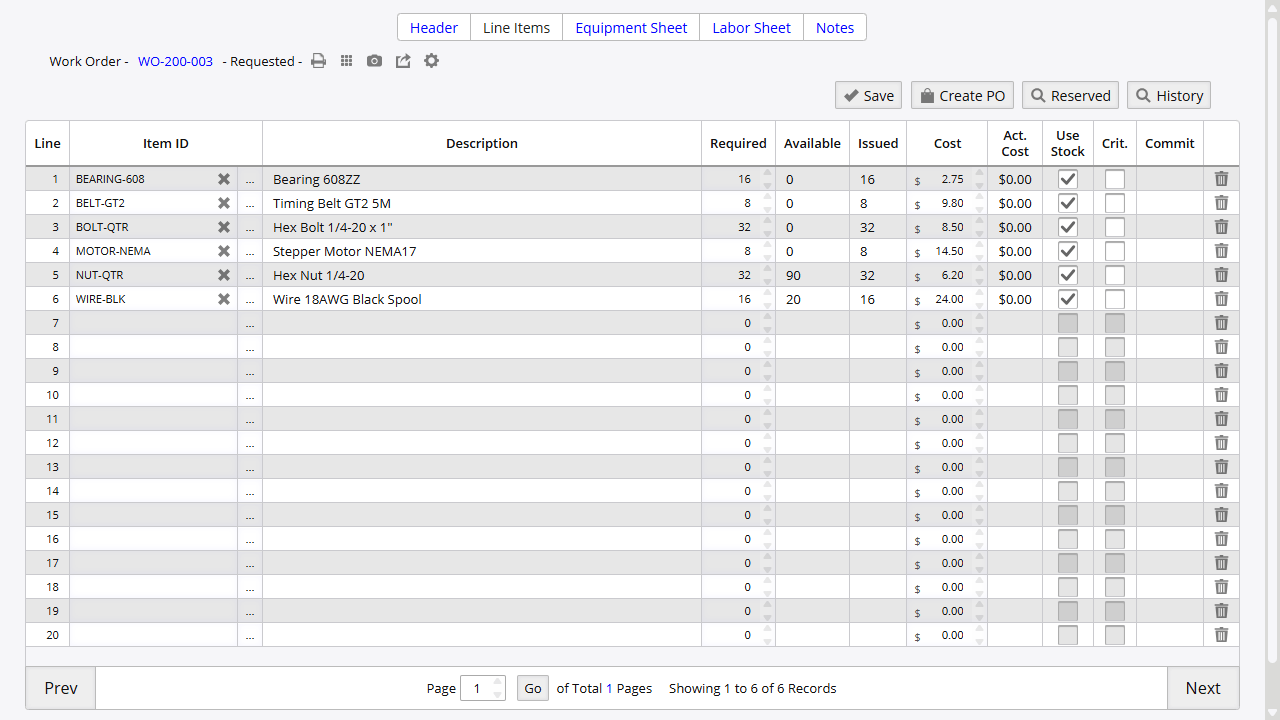The image size is (1280, 720).
Task: Switch to the Equipment Sheet tab
Action: (630, 27)
